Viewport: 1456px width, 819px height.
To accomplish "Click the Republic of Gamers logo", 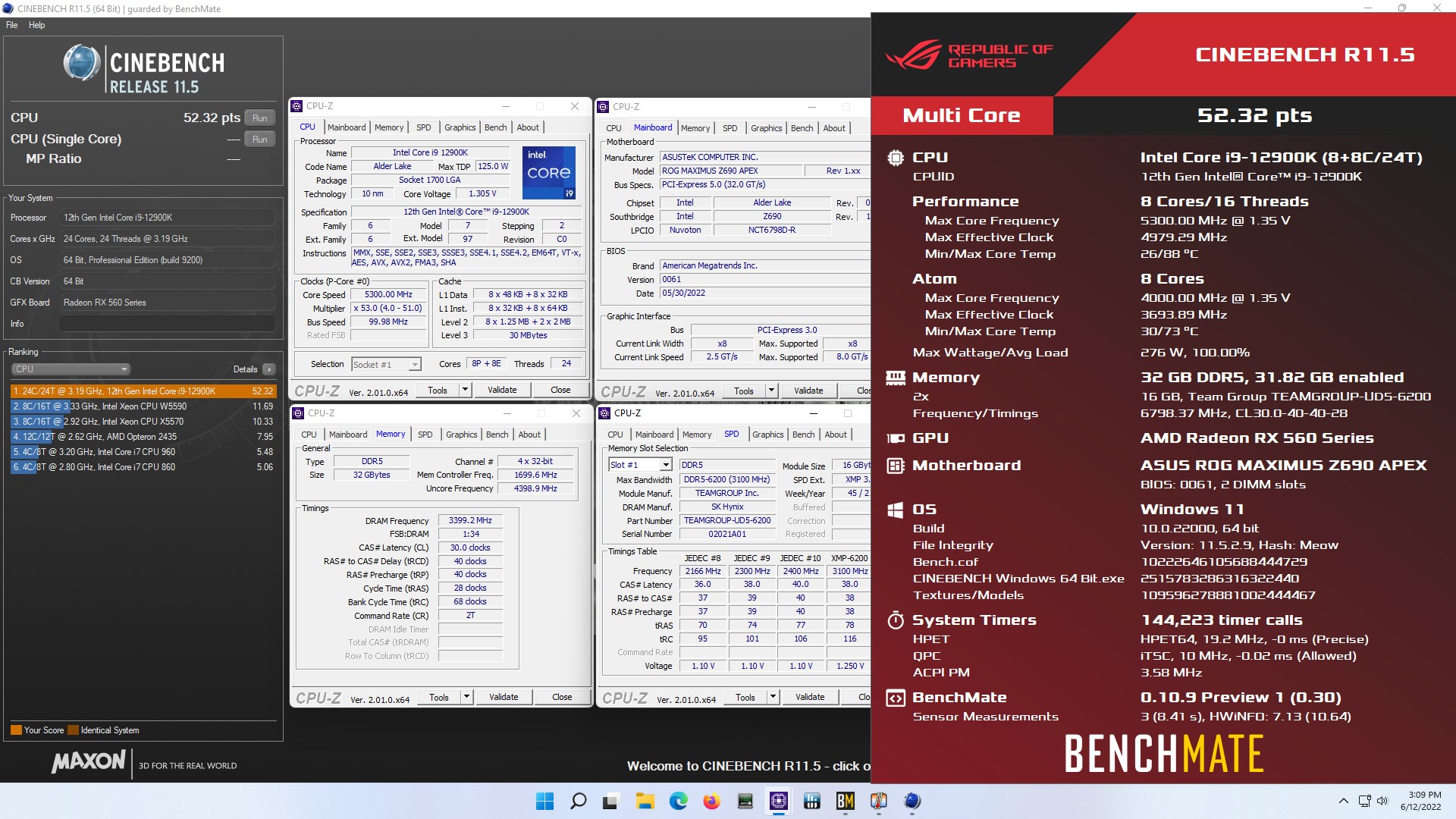I will tap(969, 55).
